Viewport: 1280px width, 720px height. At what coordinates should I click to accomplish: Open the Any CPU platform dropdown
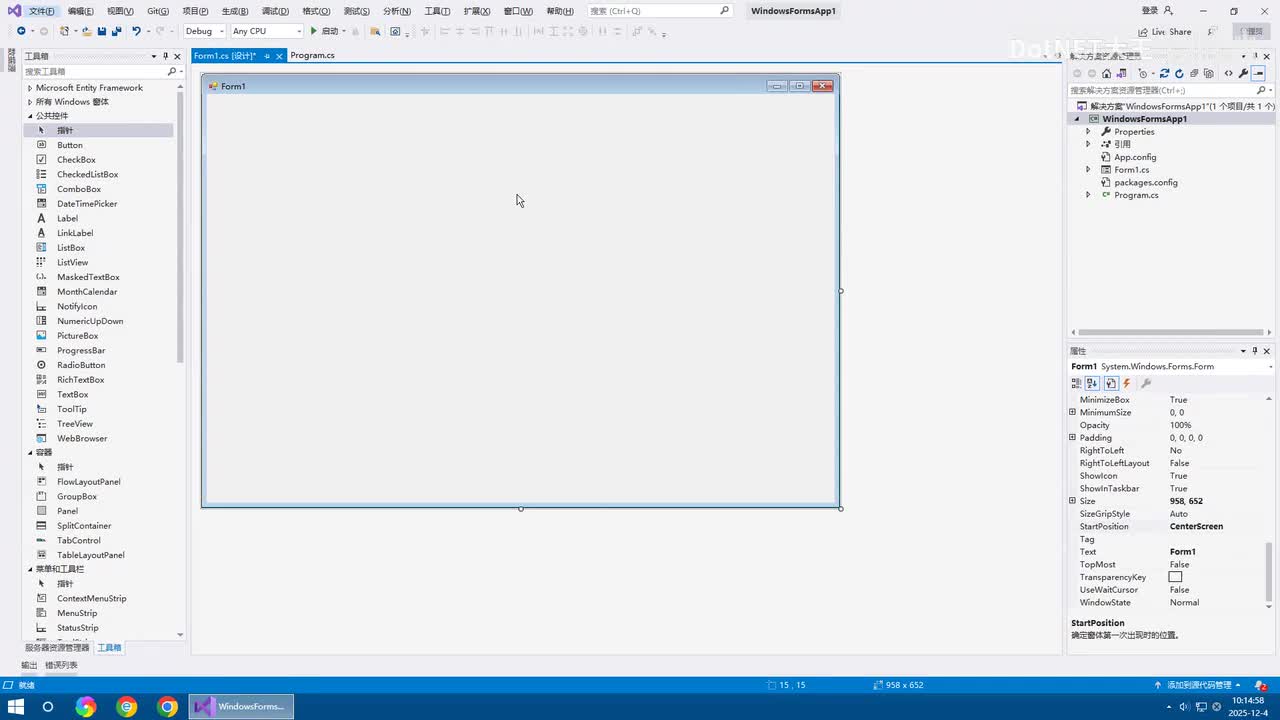[x=267, y=31]
